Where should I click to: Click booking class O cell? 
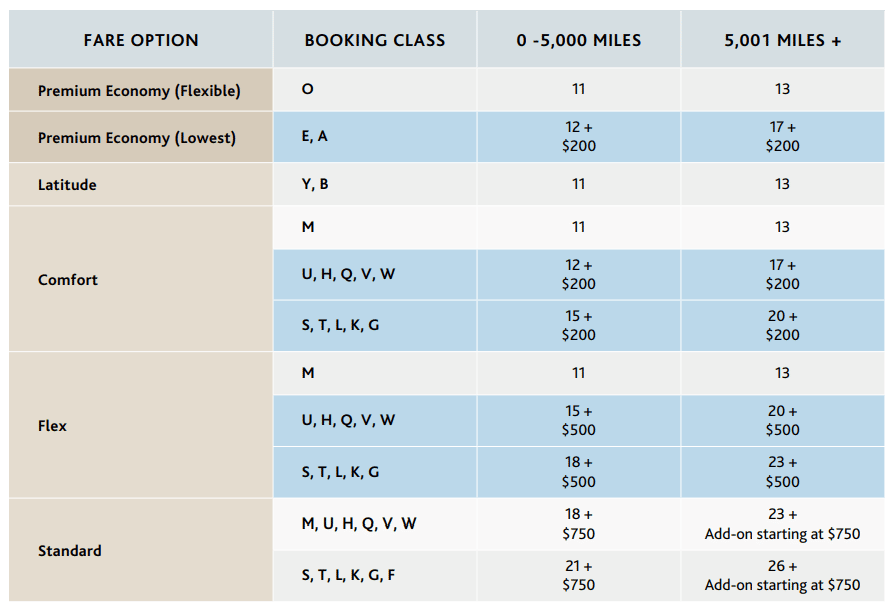pos(307,89)
